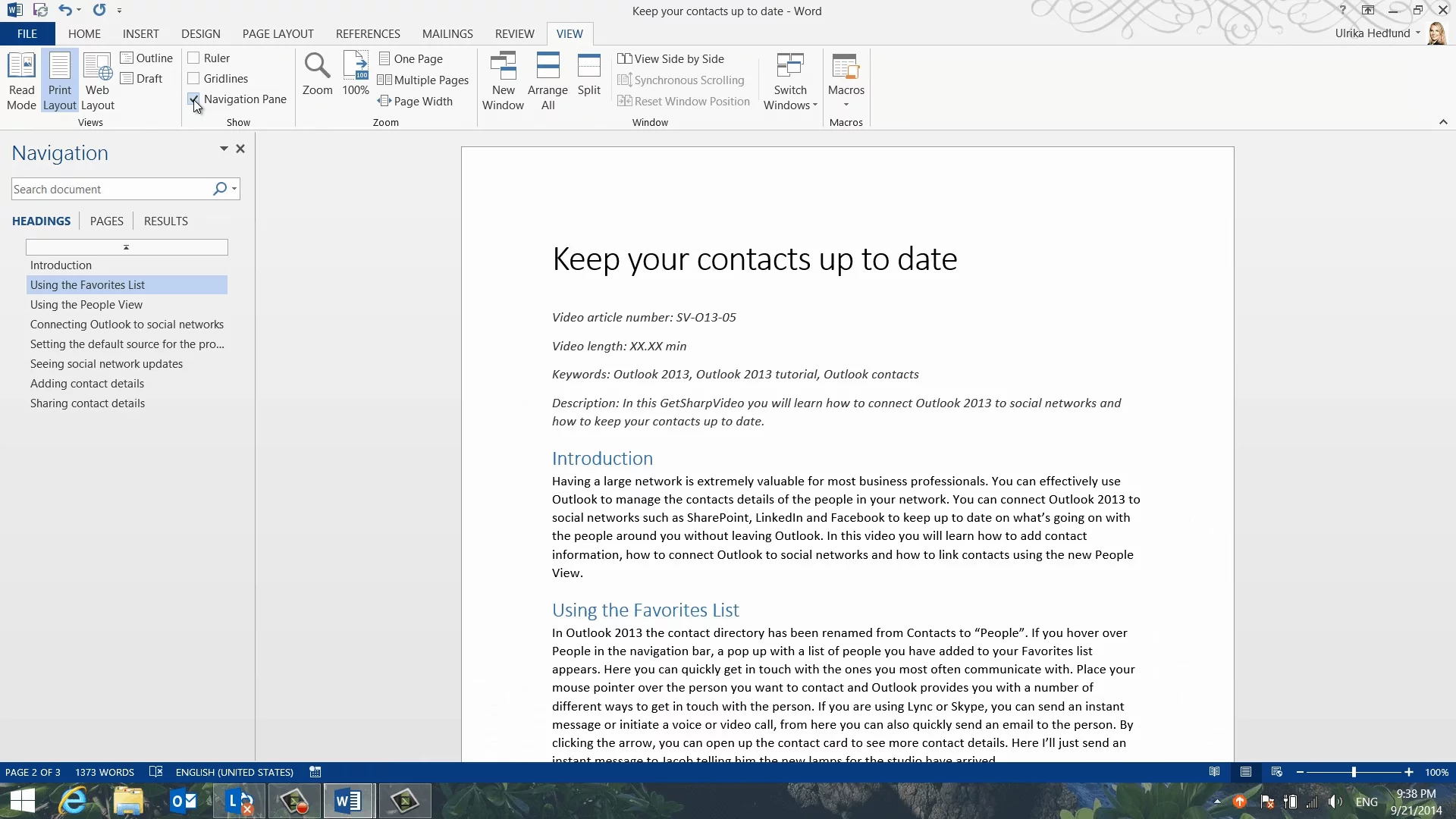Split the document window

(588, 74)
